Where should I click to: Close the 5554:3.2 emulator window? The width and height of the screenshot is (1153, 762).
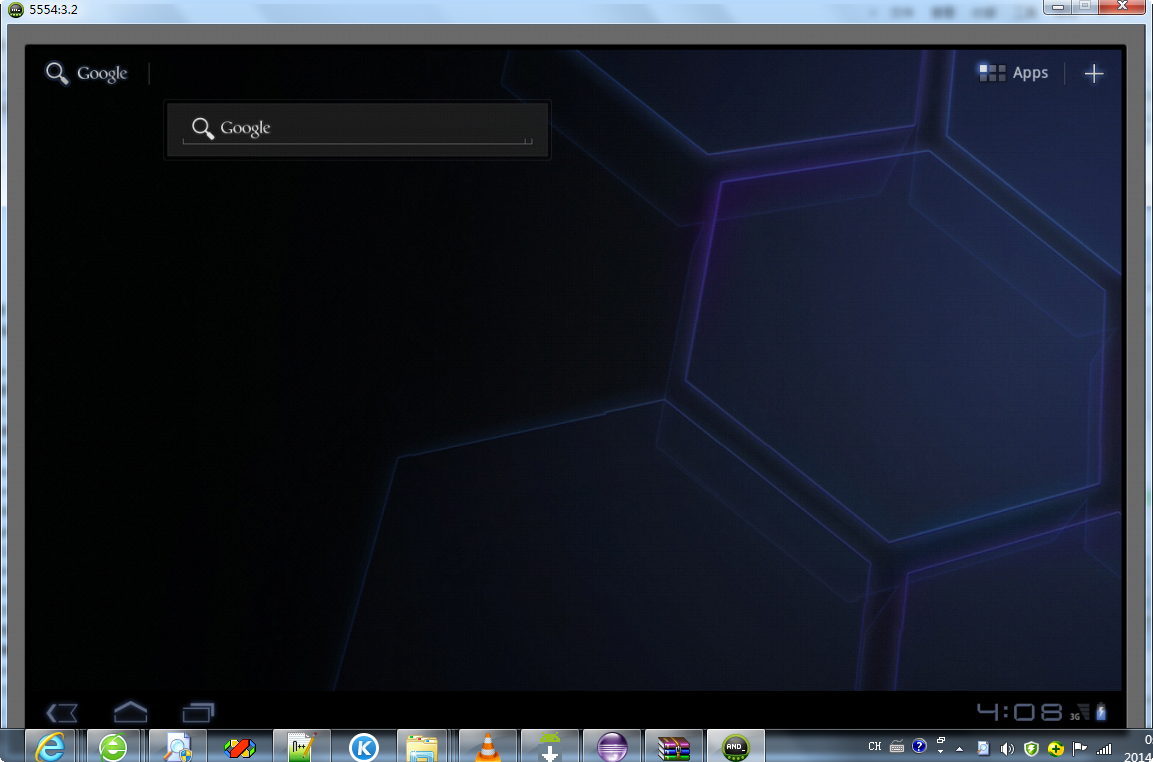tap(1123, 7)
